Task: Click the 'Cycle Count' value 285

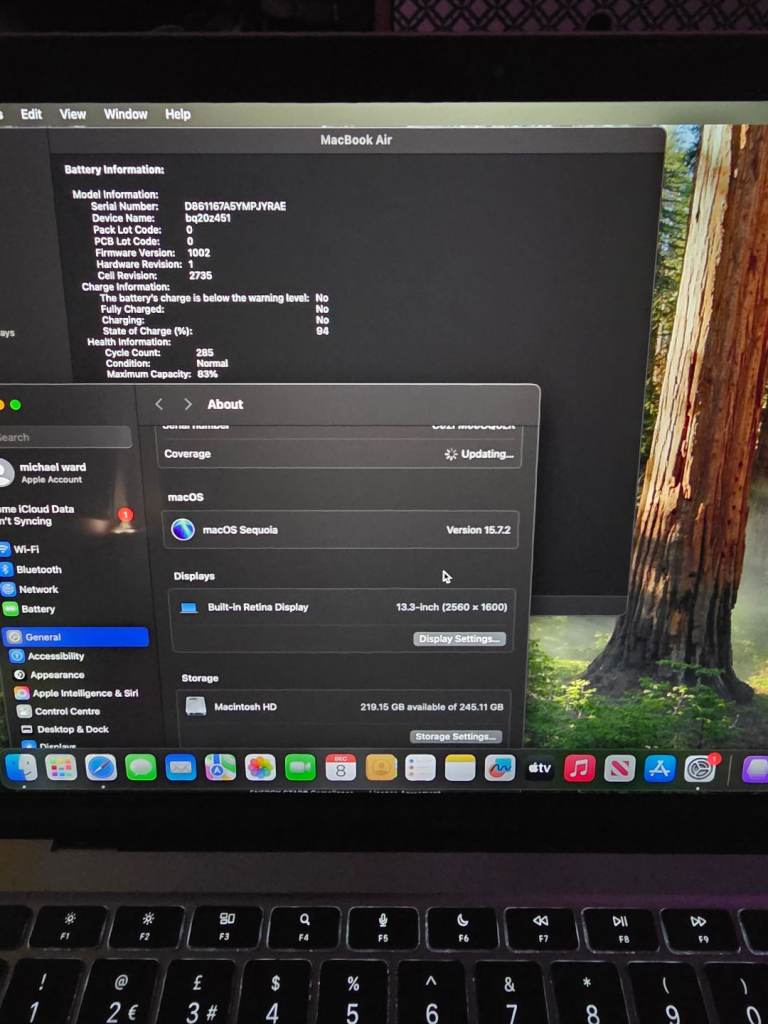Action: [x=204, y=352]
